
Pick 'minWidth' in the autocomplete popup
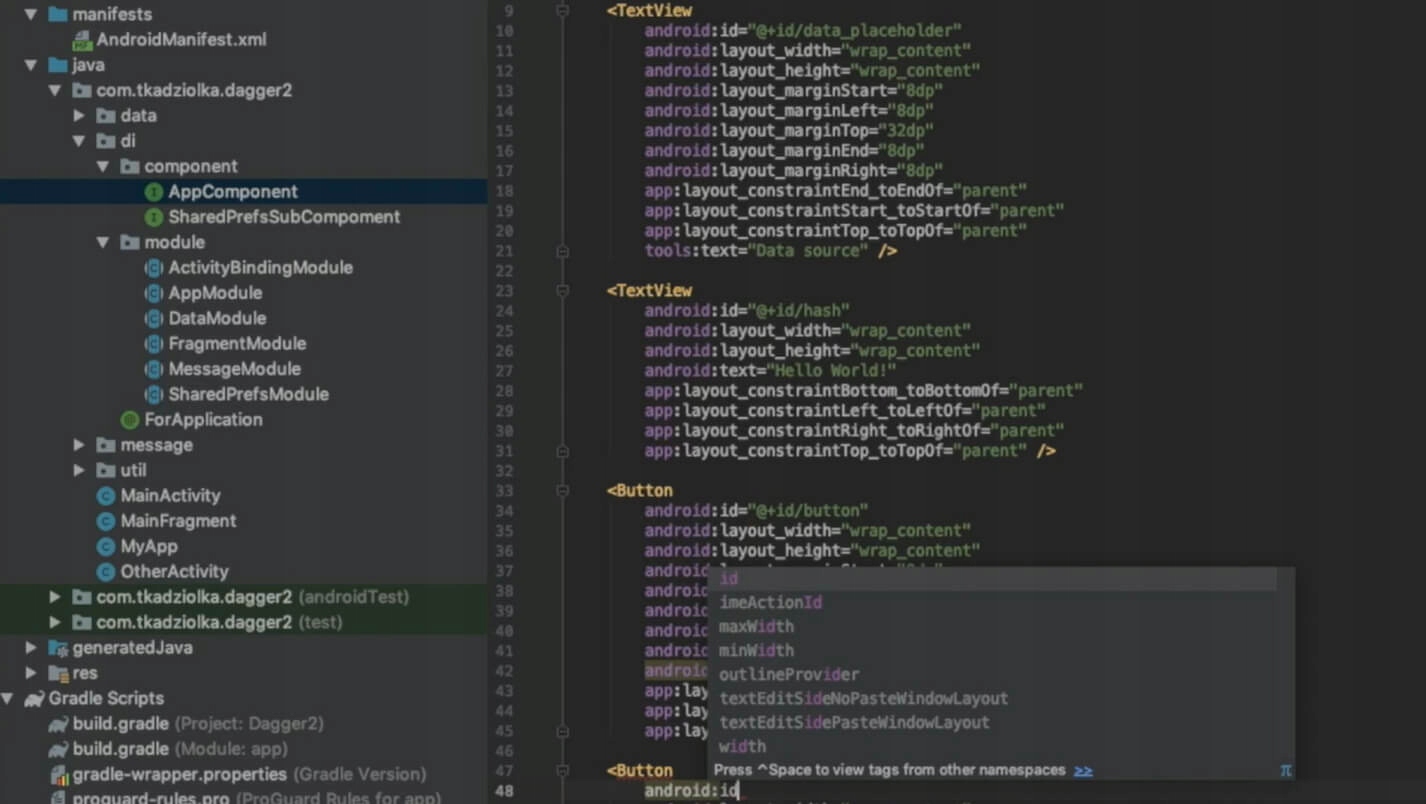pos(992,651)
